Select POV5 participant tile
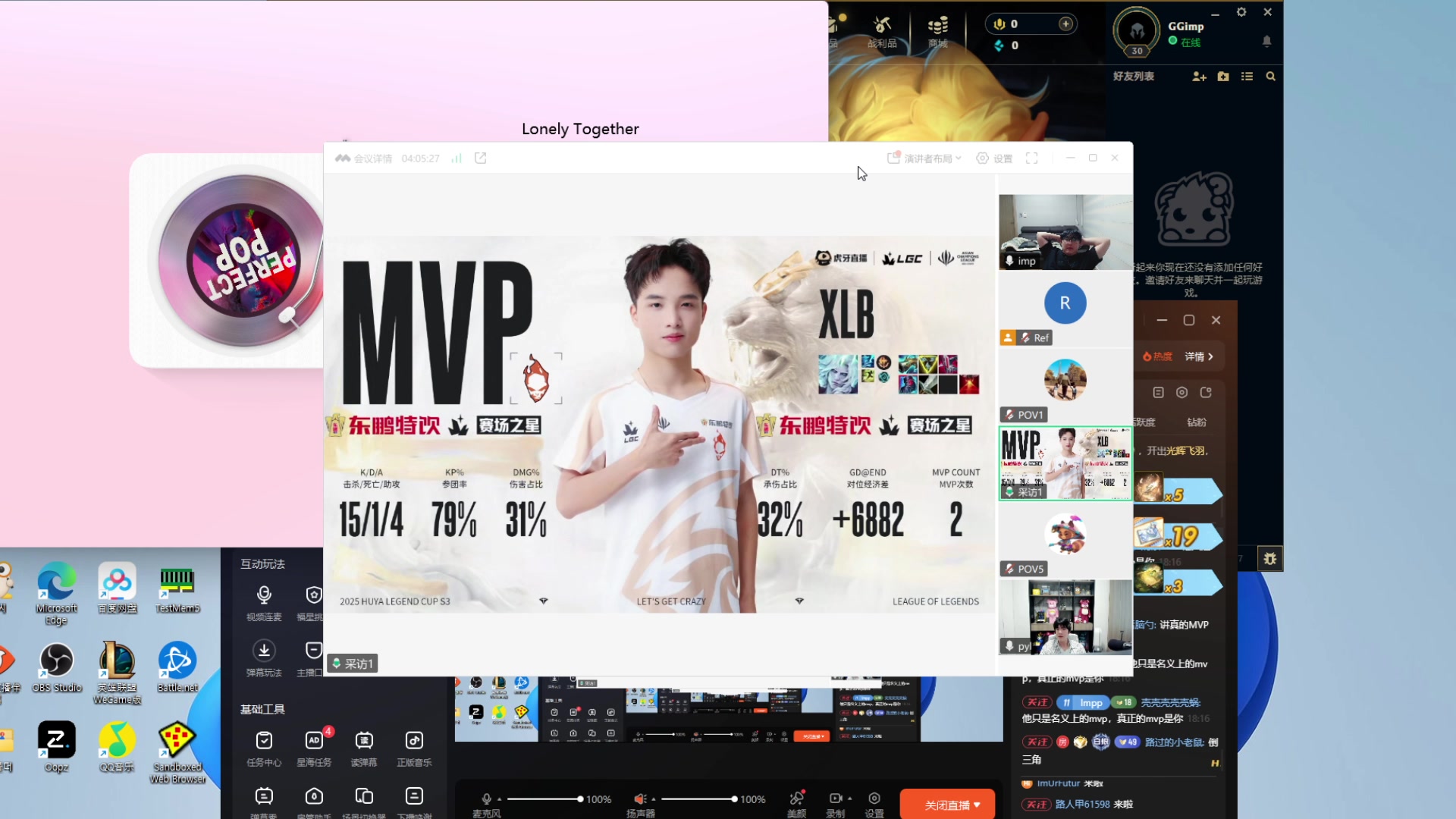This screenshot has width=1456, height=819. 1065,540
